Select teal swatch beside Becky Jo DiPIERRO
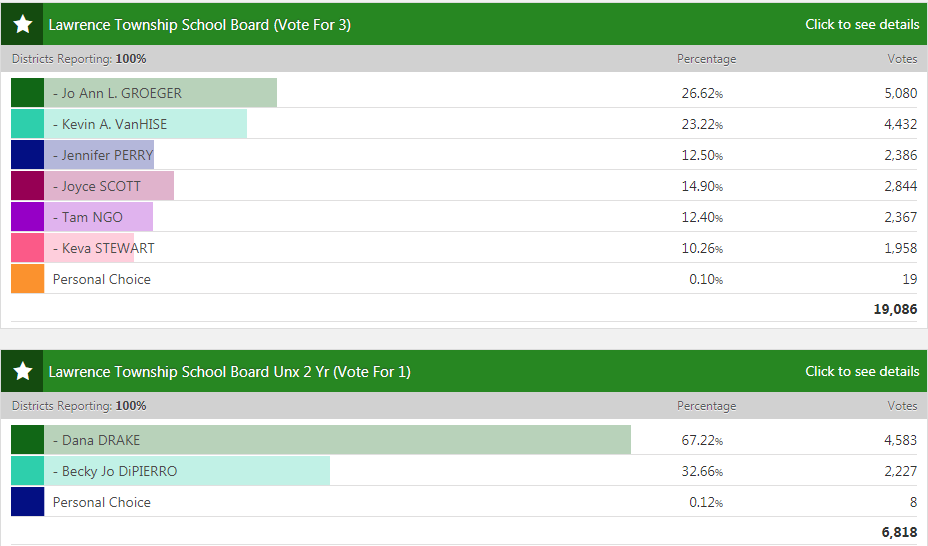The width and height of the screenshot is (928, 546). pyautogui.click(x=27, y=471)
